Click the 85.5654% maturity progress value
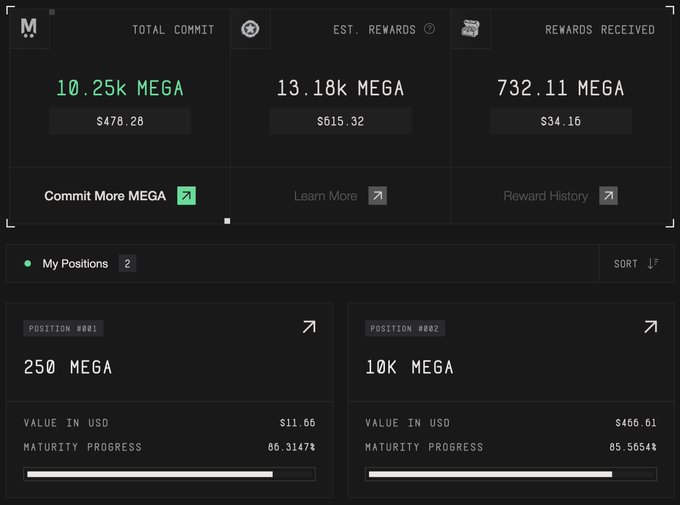 click(633, 447)
